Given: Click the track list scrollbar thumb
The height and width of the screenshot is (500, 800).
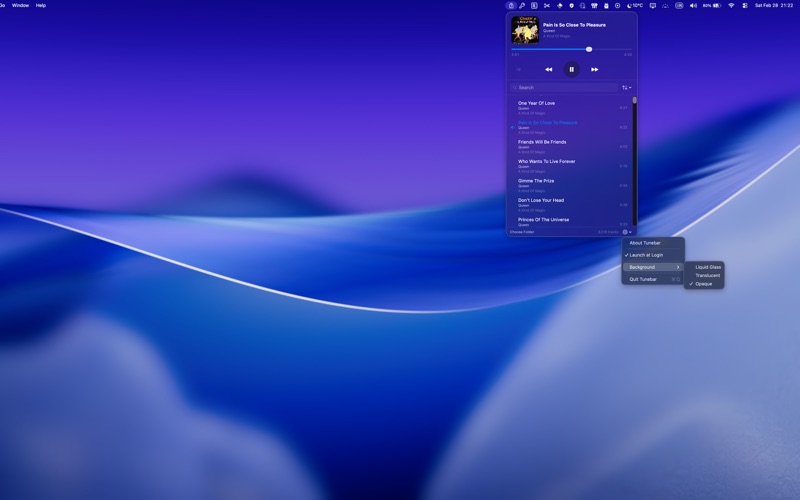Looking at the screenshot, I should [635, 100].
